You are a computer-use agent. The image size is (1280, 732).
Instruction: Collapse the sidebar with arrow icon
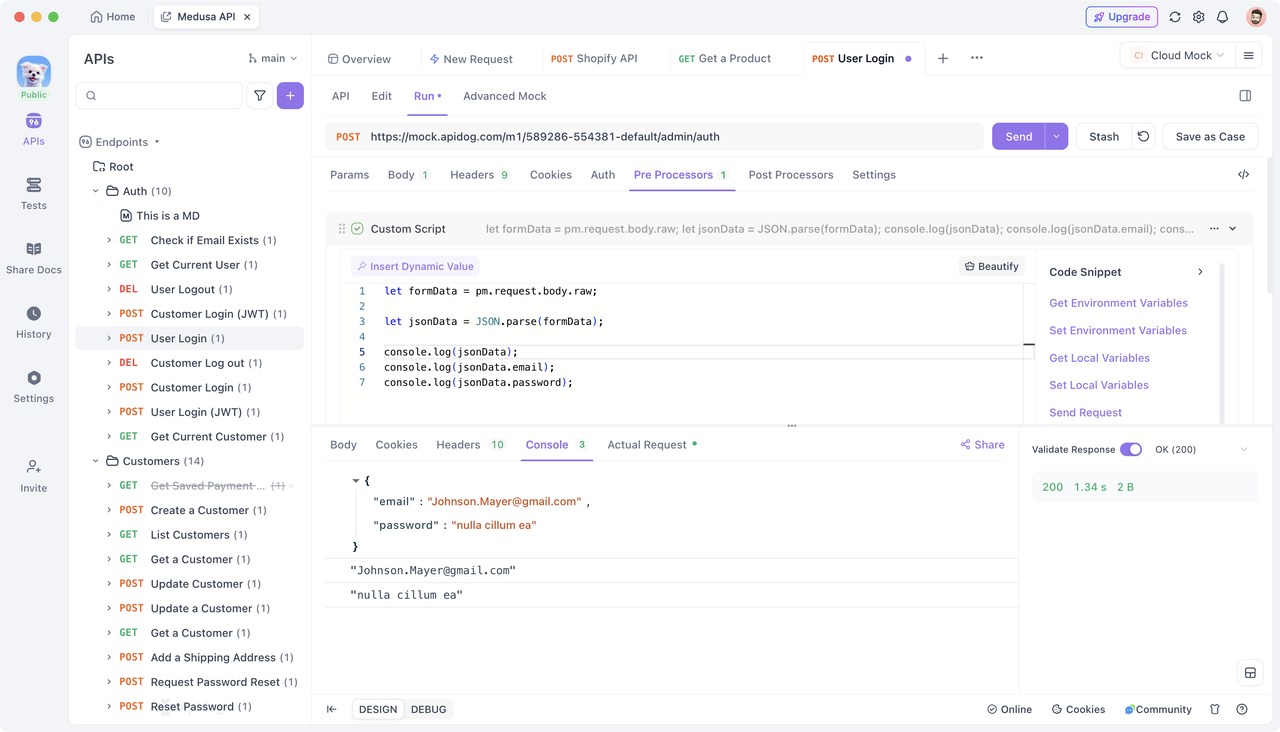[331, 709]
